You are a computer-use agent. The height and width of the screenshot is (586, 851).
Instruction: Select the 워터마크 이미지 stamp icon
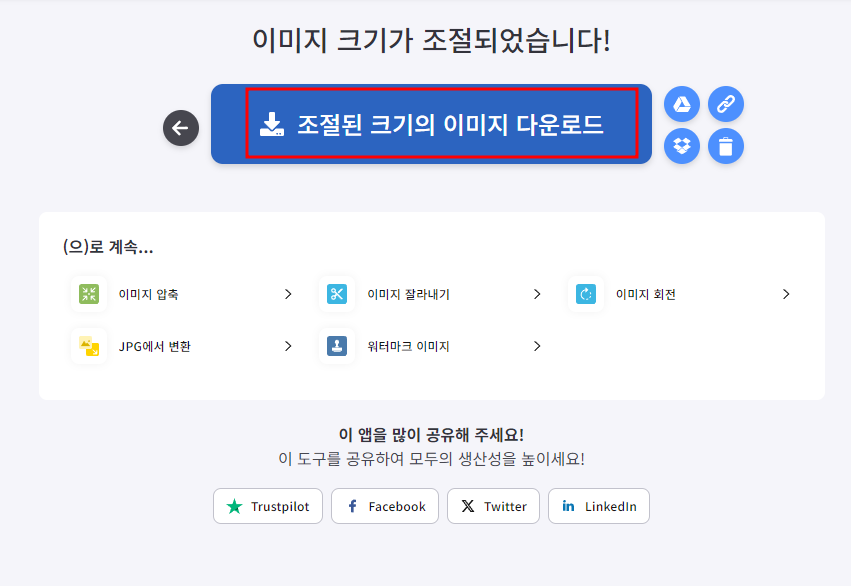pyautogui.click(x=336, y=346)
